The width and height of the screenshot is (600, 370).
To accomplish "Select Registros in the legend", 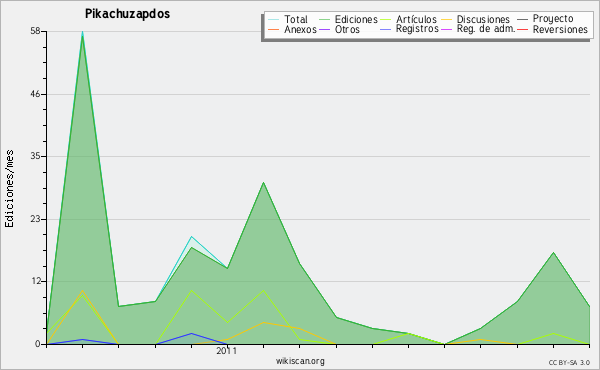I will 417,29.
